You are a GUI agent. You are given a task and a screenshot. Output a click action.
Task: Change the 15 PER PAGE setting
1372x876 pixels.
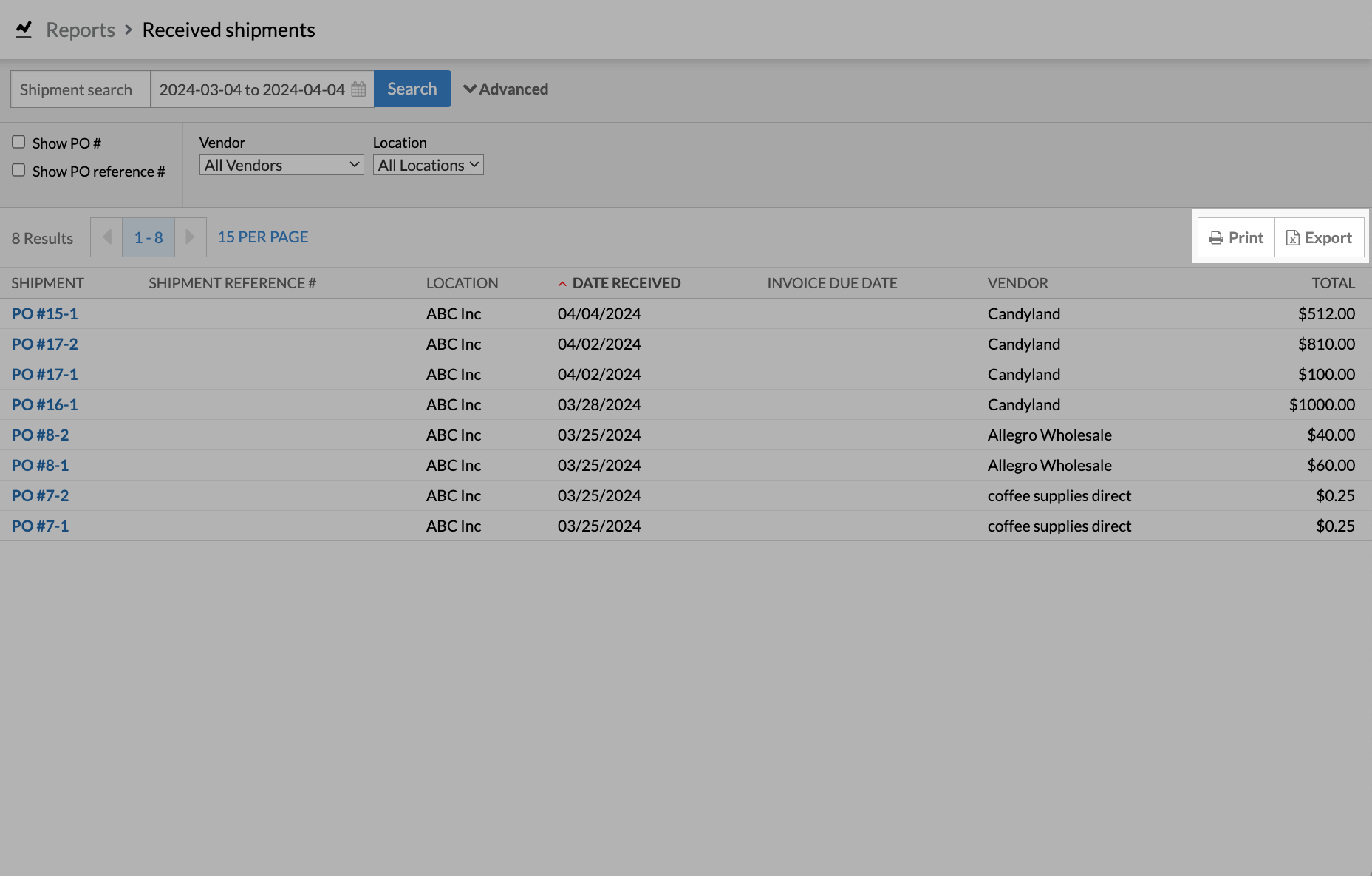(x=262, y=237)
